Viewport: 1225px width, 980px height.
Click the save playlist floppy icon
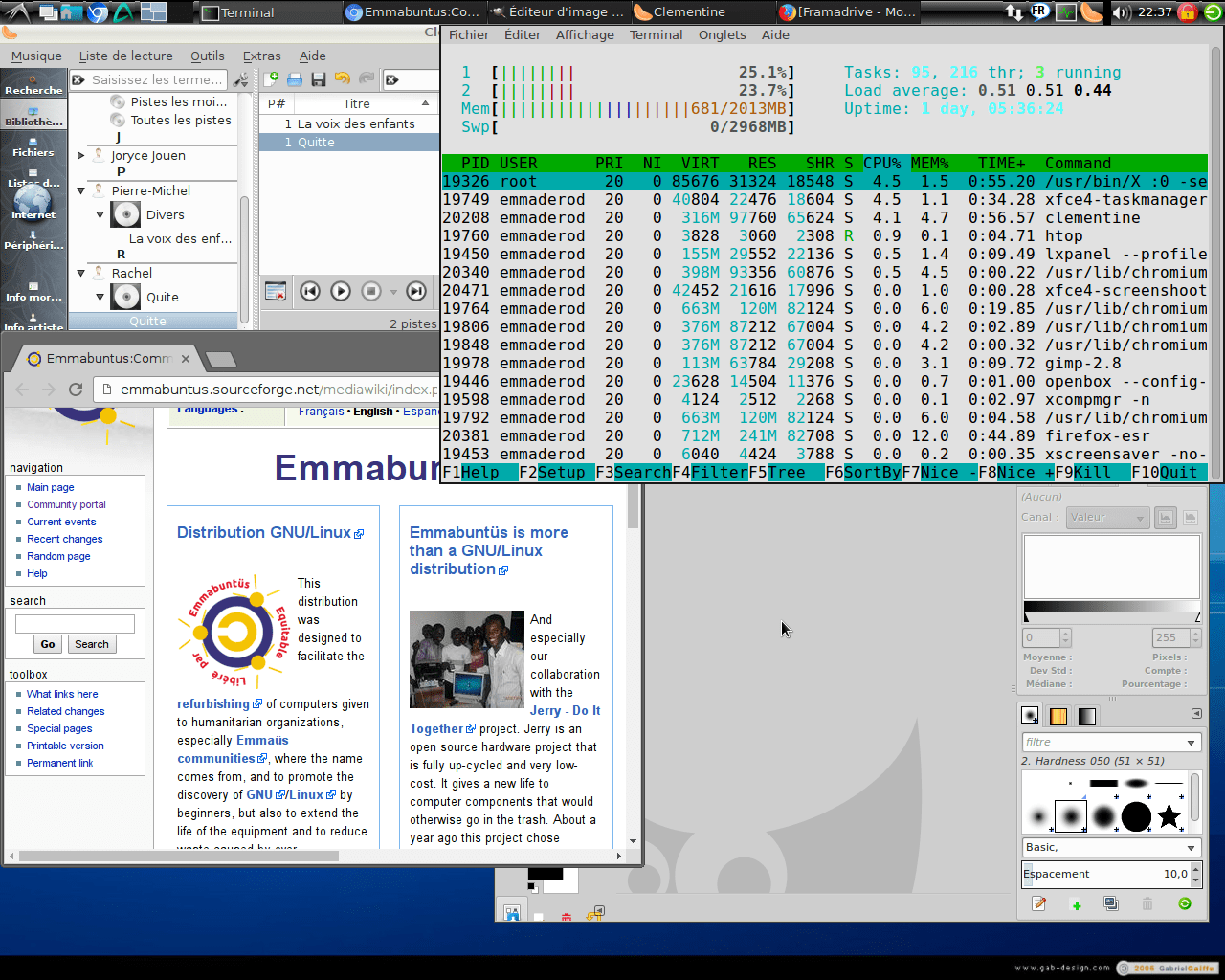click(x=319, y=79)
